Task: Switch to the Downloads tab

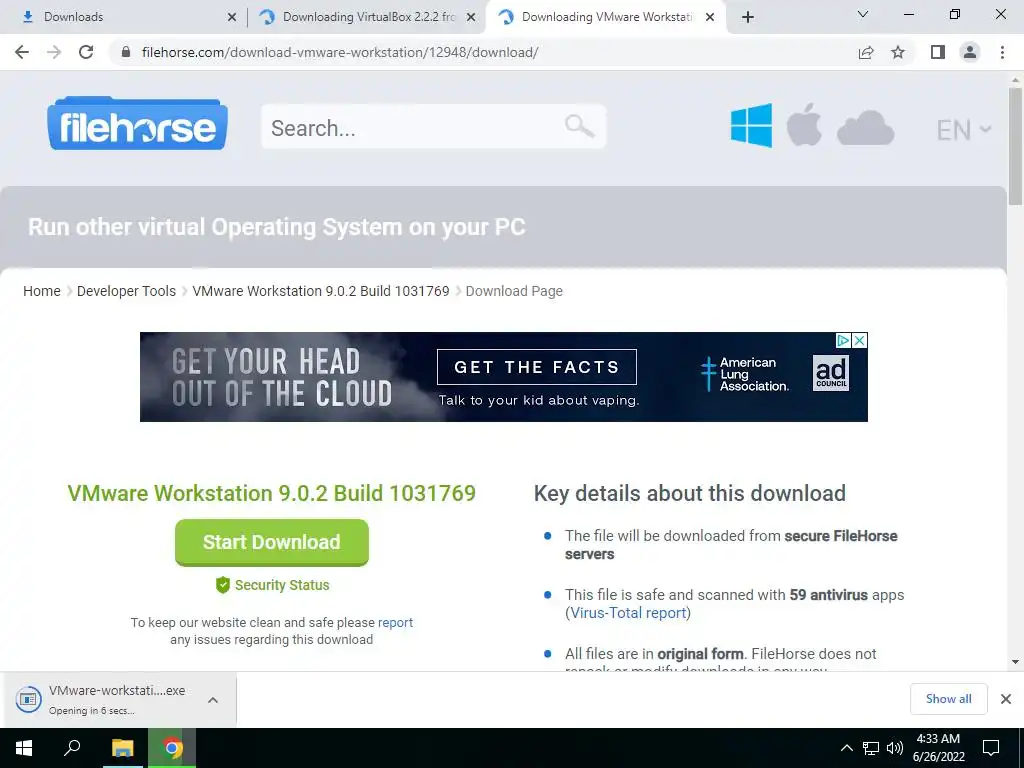Action: click(x=124, y=17)
